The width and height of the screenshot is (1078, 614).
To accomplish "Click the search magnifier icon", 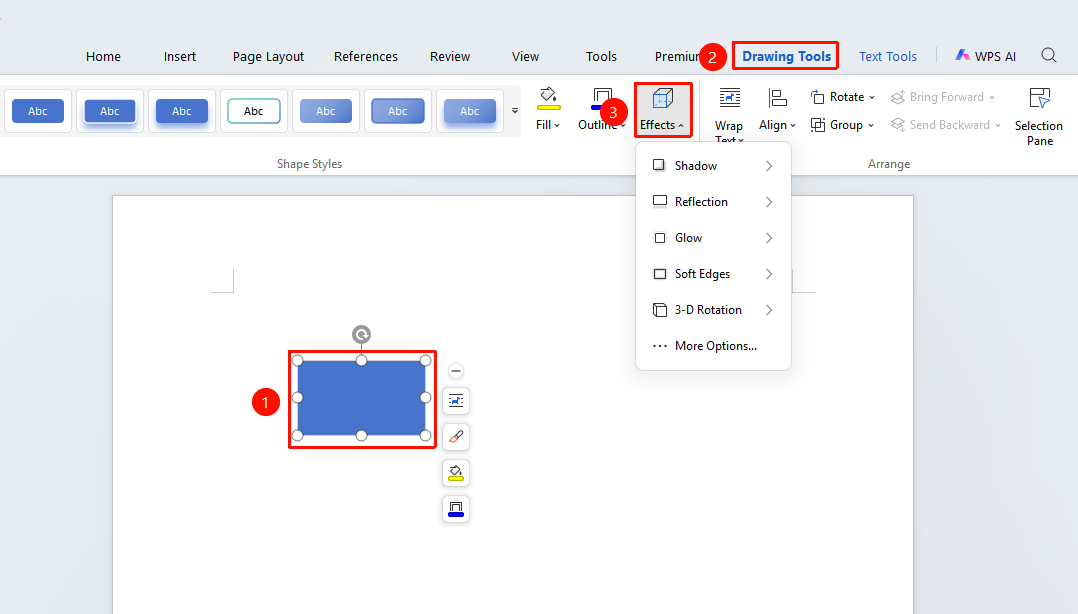I will coord(1048,55).
